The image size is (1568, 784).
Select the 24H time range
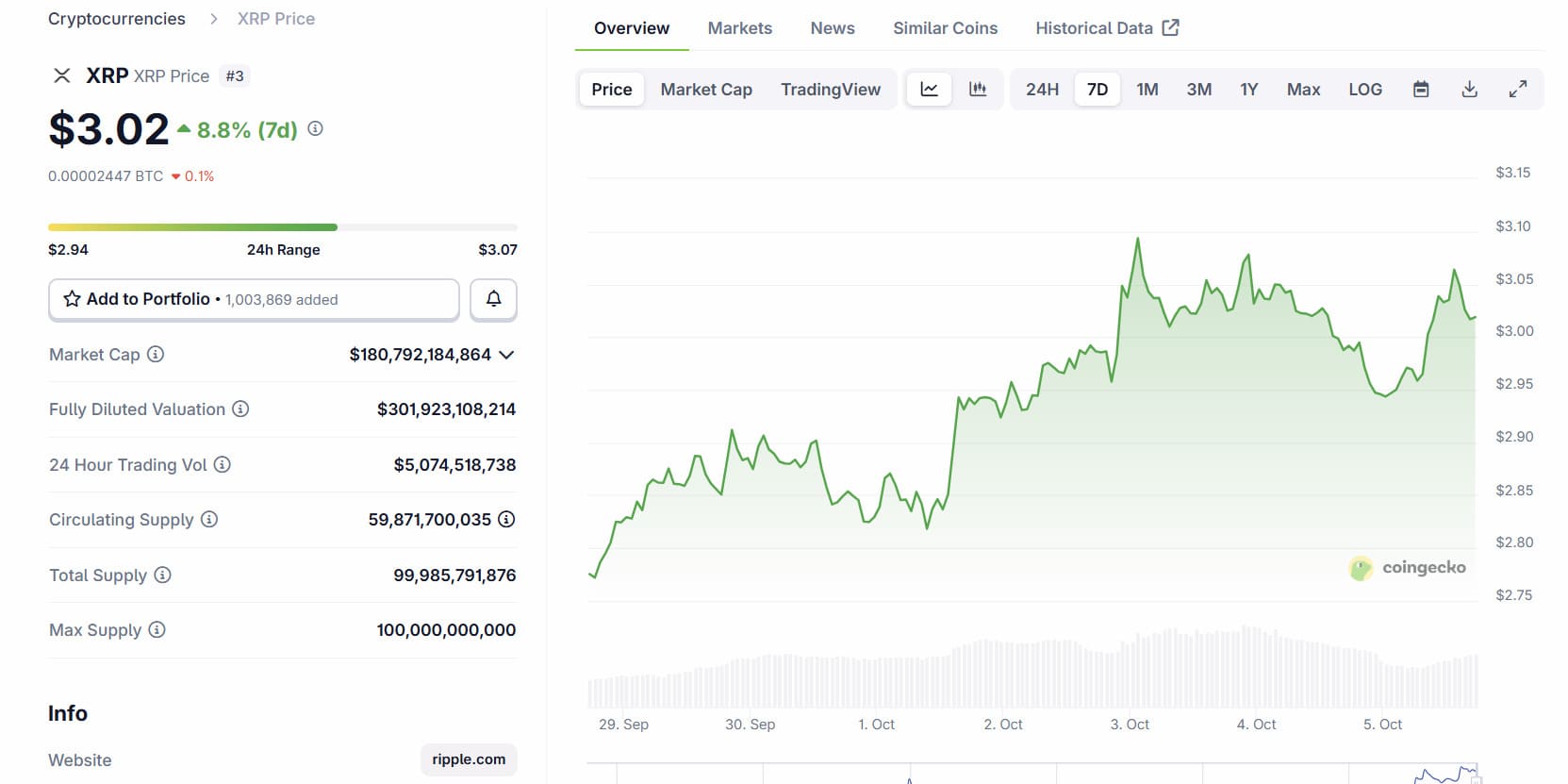pos(1042,90)
